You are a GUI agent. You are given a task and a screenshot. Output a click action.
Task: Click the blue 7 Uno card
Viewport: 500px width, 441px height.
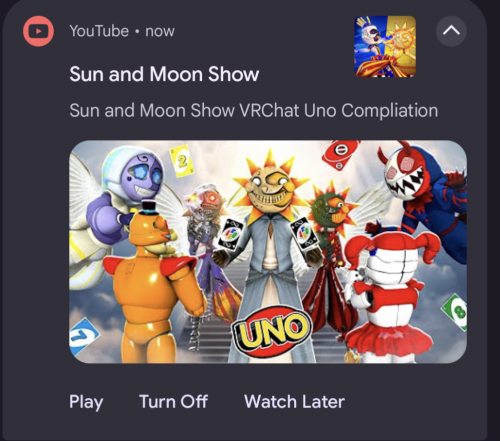82,336
